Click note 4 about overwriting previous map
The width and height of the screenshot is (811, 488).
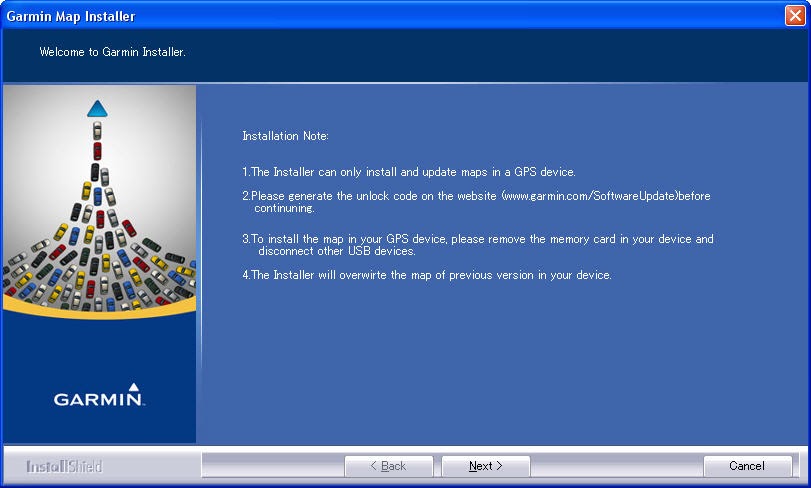click(427, 275)
